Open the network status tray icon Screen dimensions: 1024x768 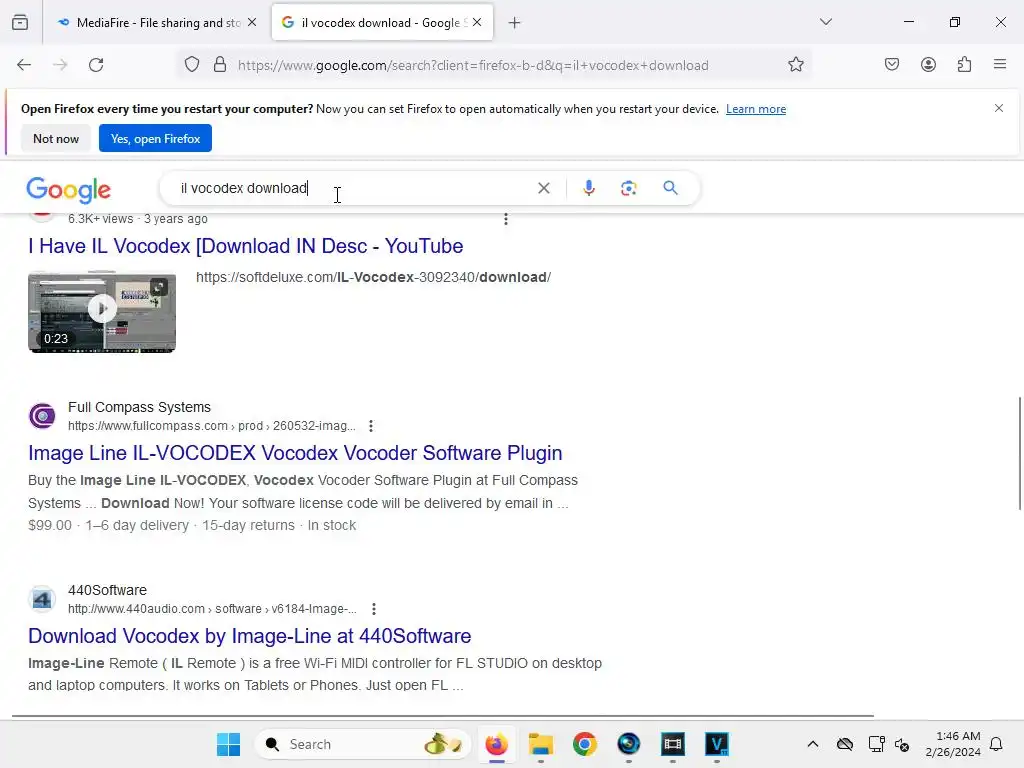click(x=876, y=744)
